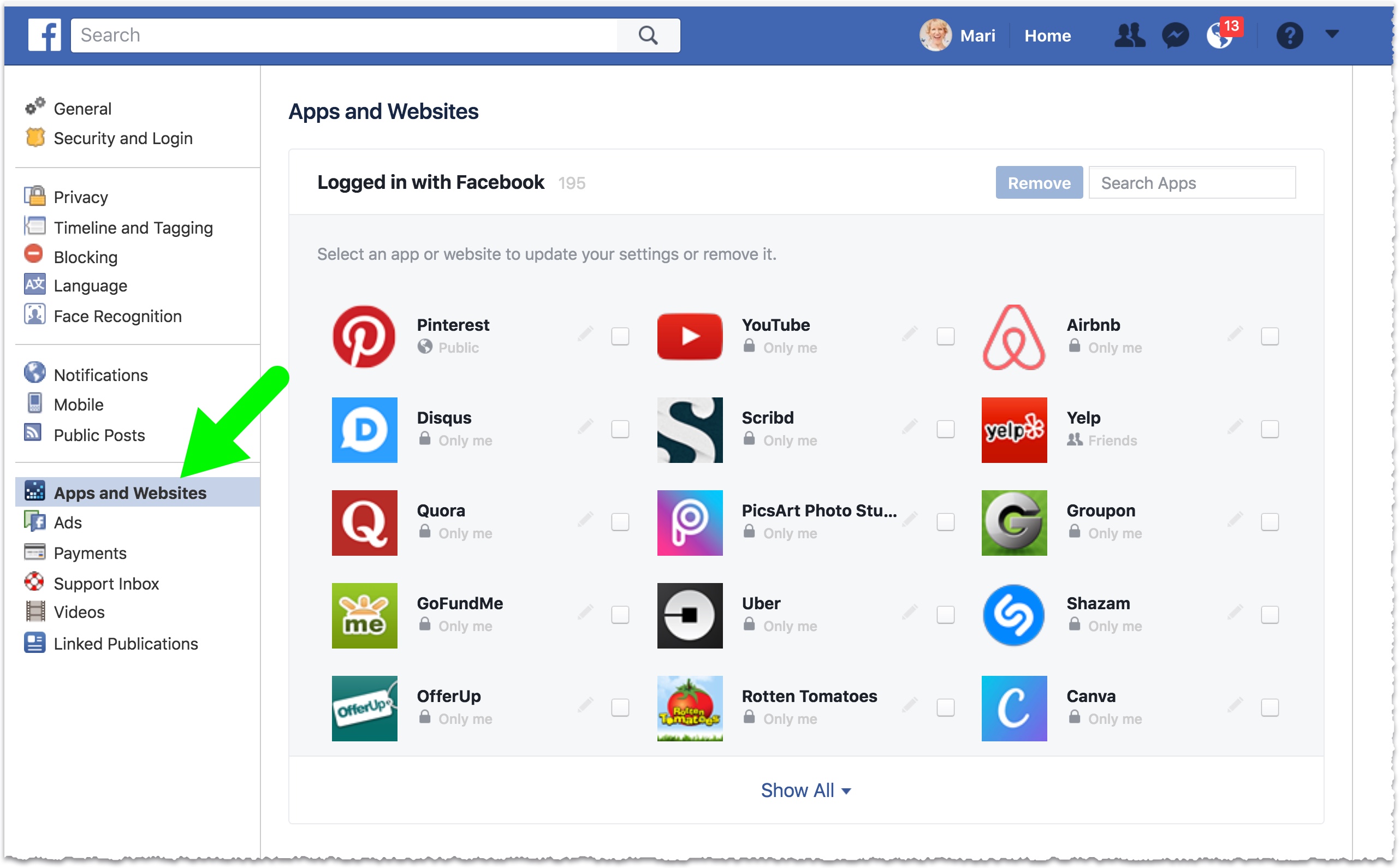Click the Uber app icon
This screenshot has height=868, width=1400.
690,615
